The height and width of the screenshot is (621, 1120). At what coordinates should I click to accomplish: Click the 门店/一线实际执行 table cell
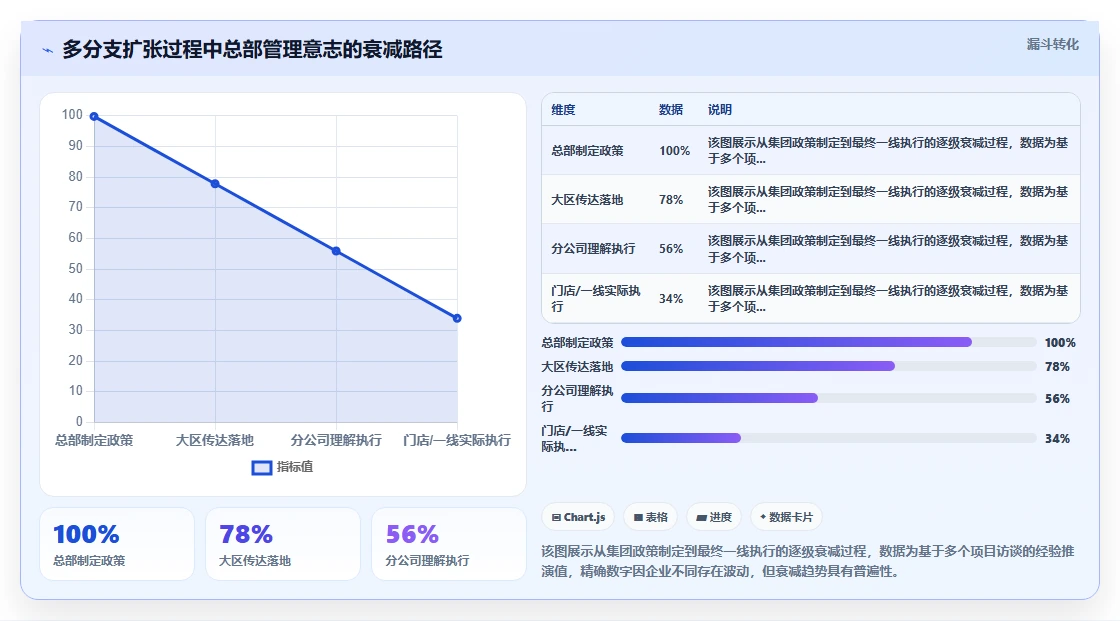596,299
